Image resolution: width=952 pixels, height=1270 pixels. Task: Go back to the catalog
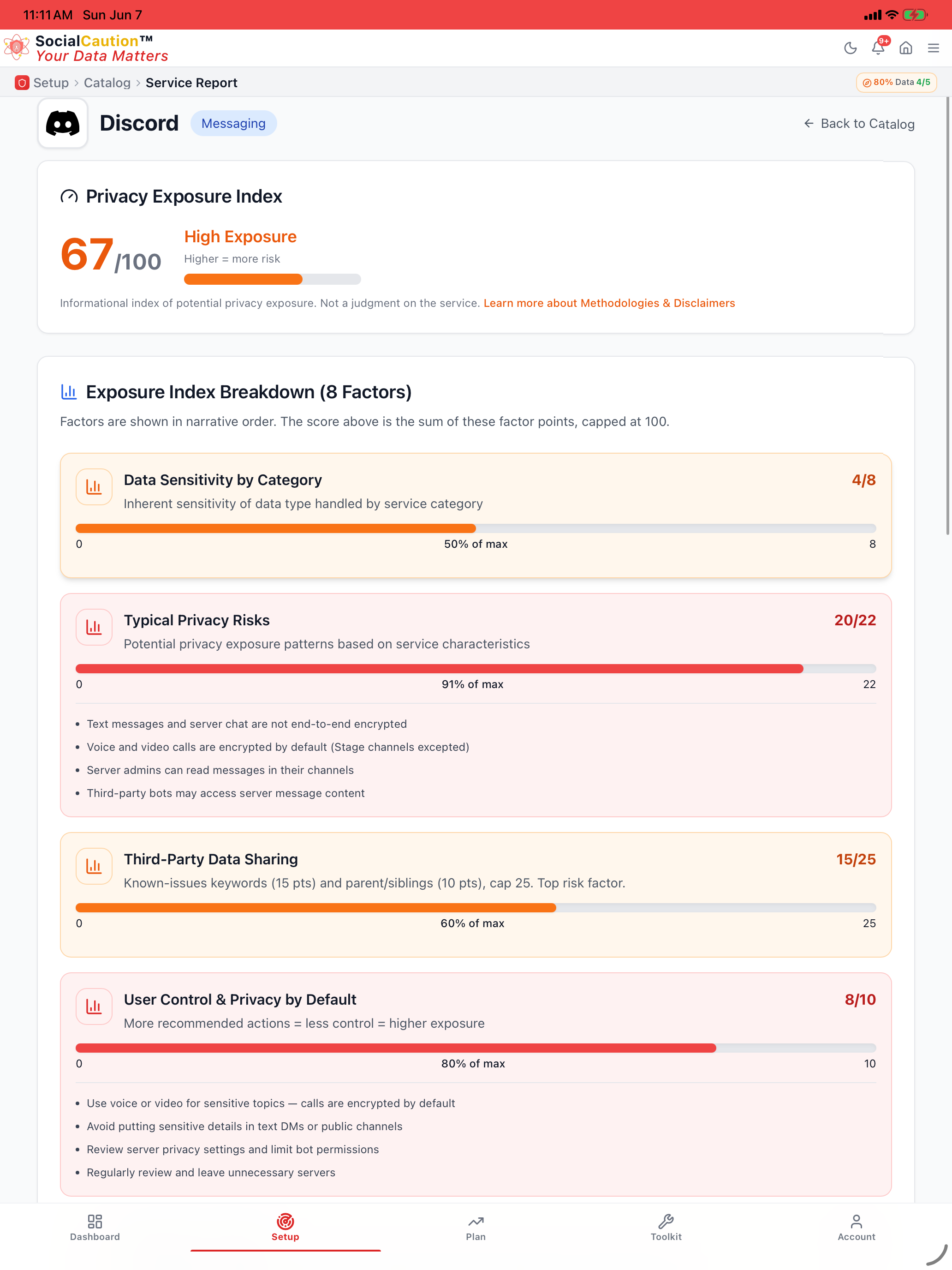(859, 123)
